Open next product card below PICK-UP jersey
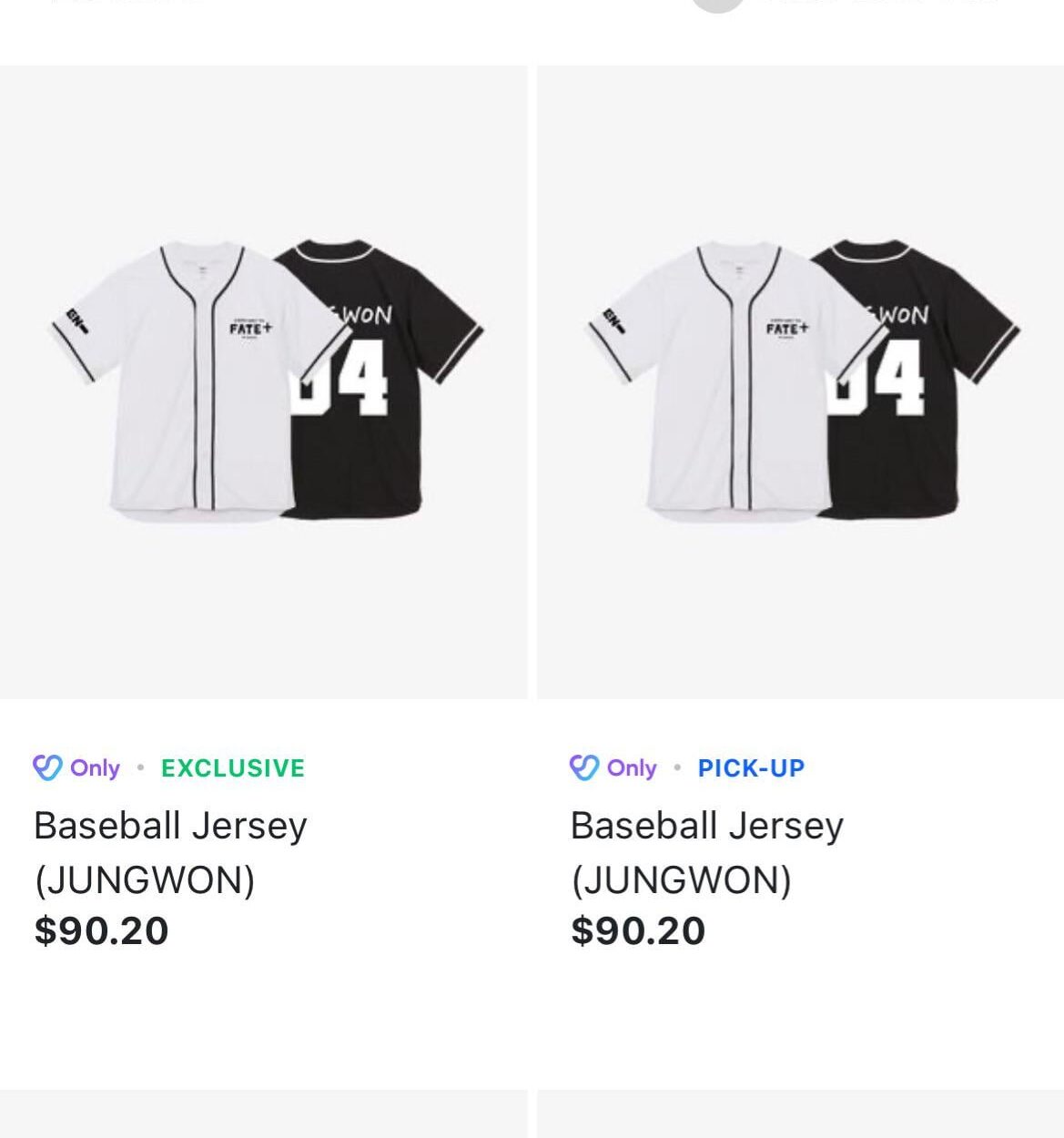The image size is (1064, 1138). 800,1114
